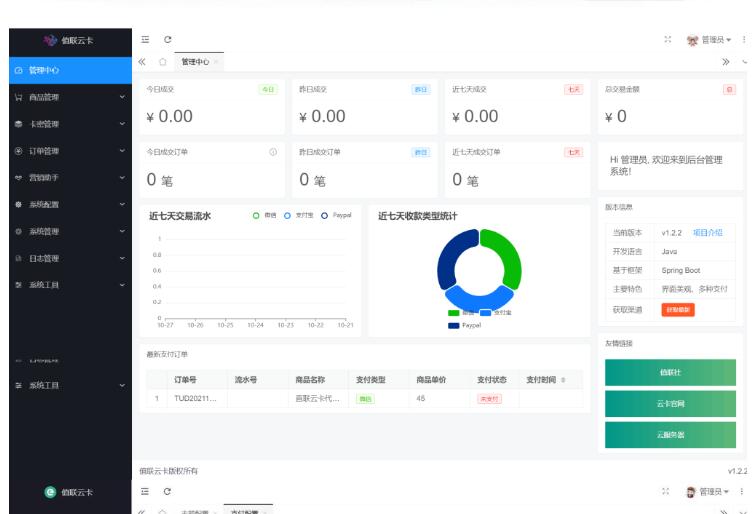Click 商品单价 value 45 in order row
The height and width of the screenshot is (514, 754).
point(421,399)
